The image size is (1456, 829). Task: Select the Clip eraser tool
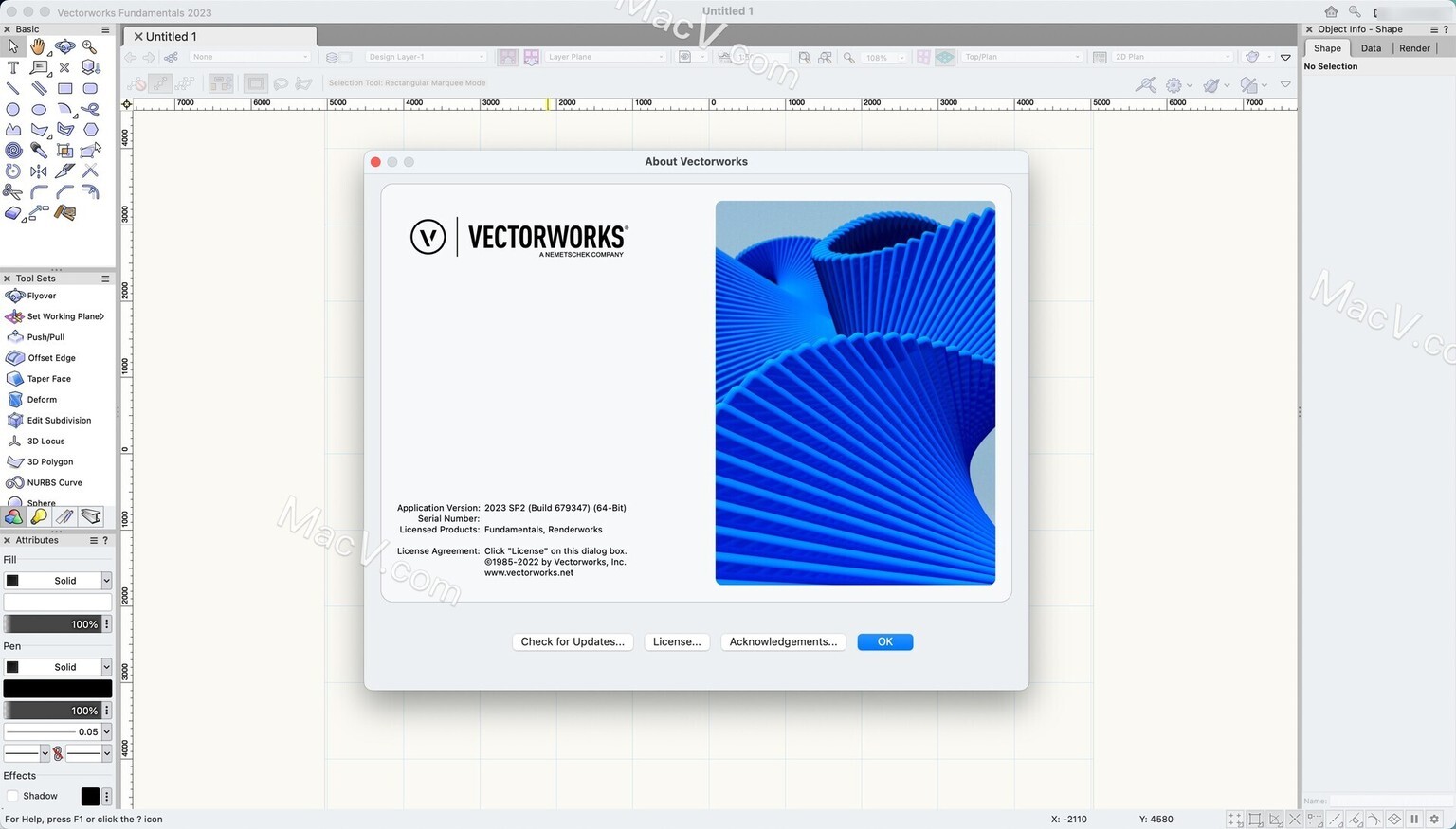13,213
